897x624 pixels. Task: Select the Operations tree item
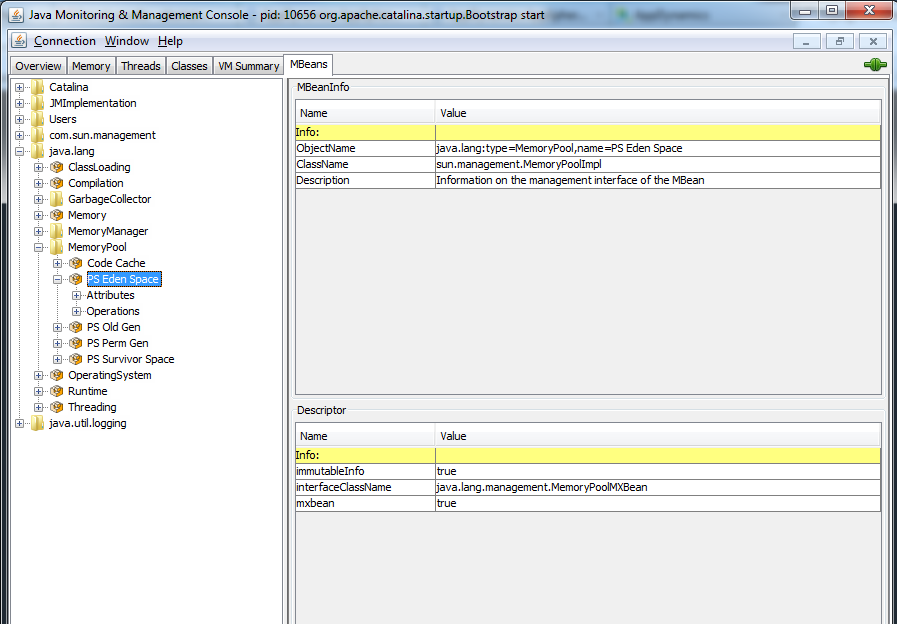[113, 311]
